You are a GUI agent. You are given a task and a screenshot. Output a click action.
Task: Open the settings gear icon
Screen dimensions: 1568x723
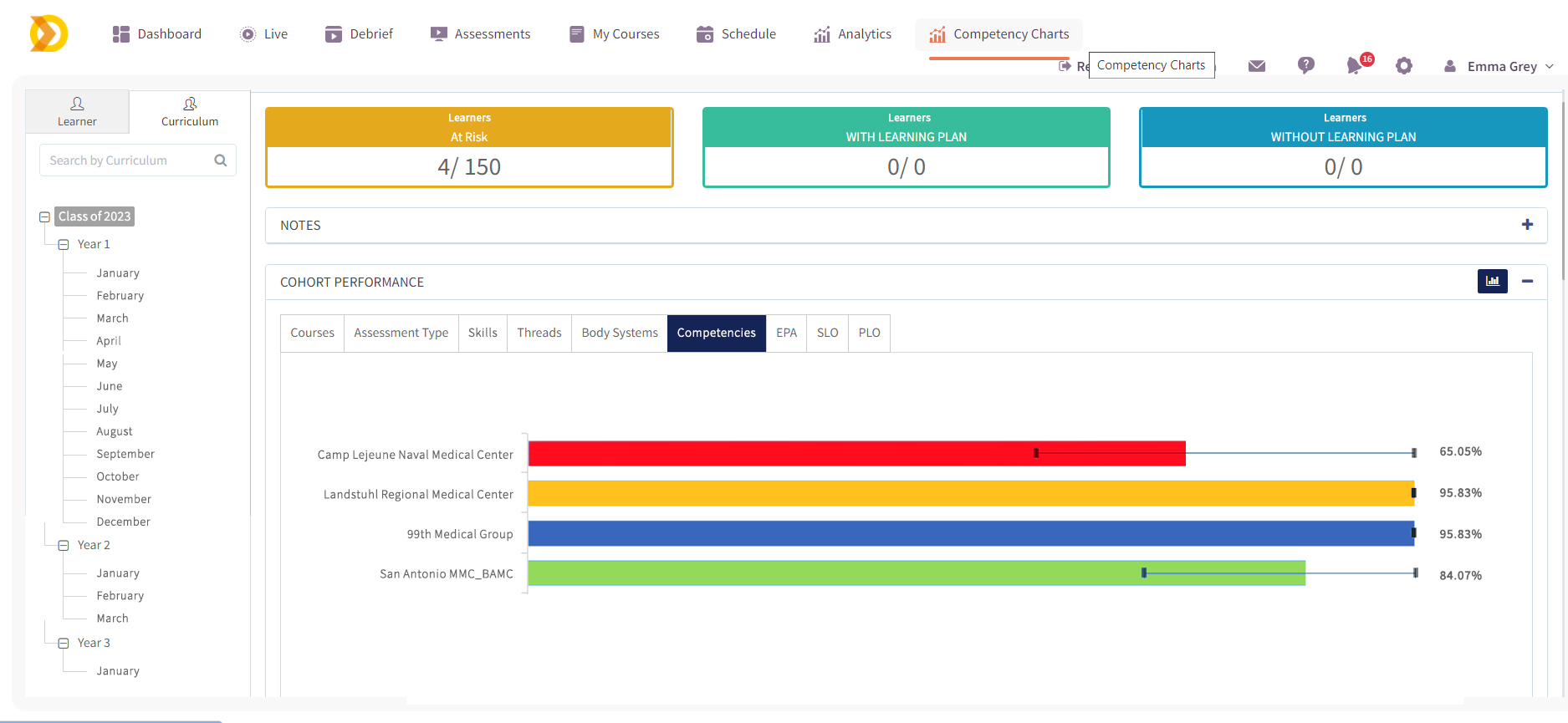pyautogui.click(x=1403, y=66)
